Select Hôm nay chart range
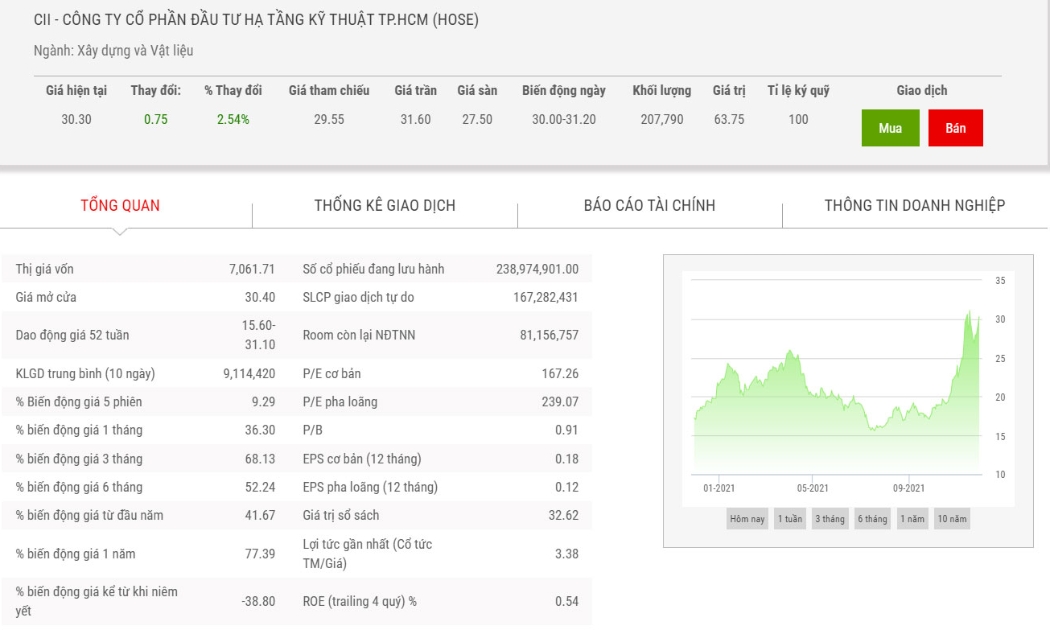 pyautogui.click(x=747, y=519)
